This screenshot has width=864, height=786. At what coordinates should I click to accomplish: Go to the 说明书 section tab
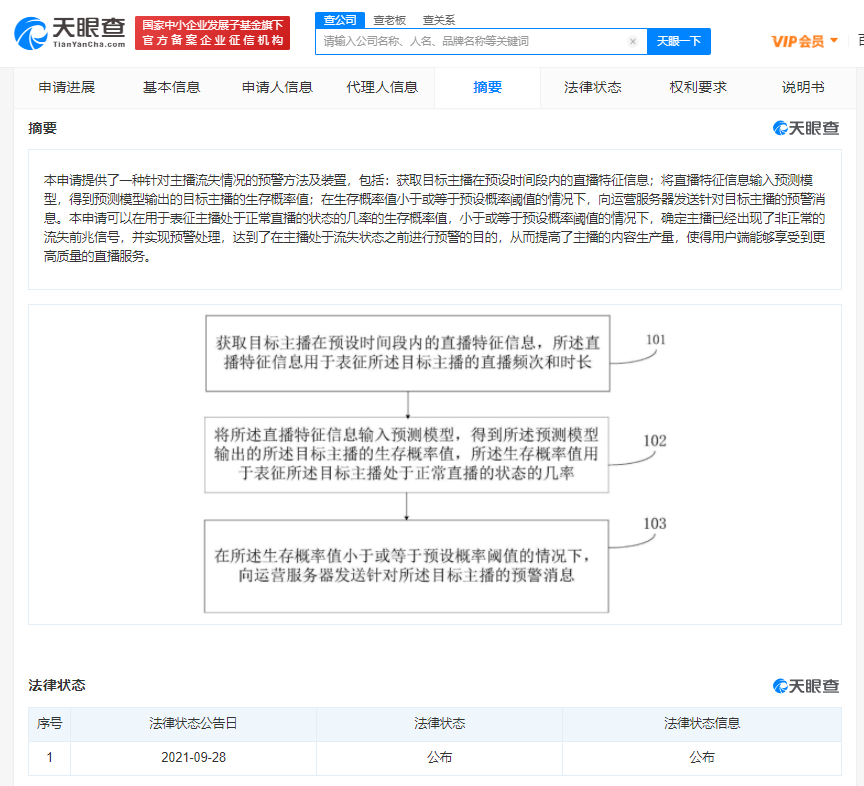pos(803,87)
